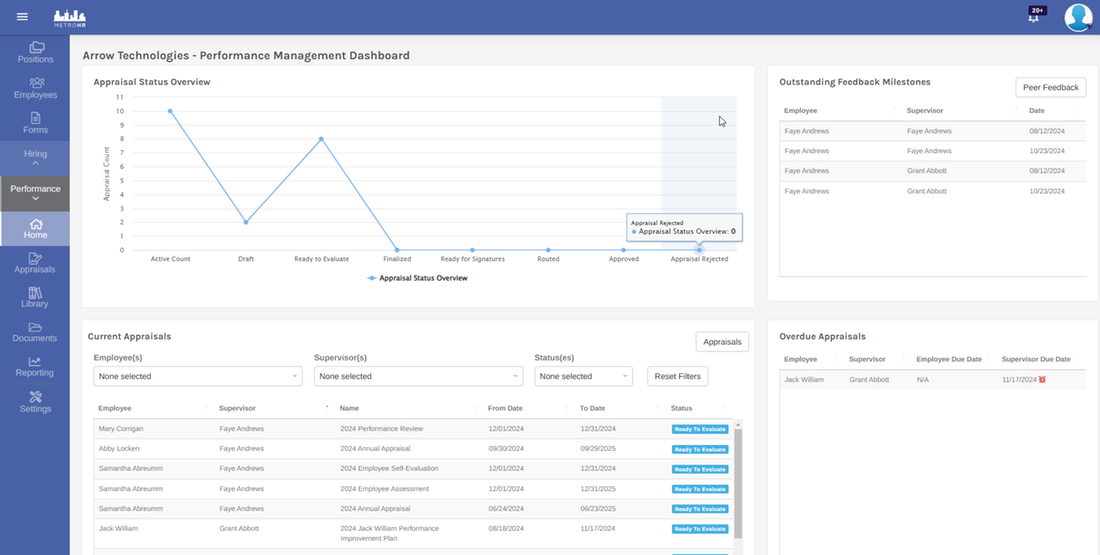Click the Appraisals button in Current Appraisals
Image resolution: width=1100 pixels, height=555 pixels.
[x=722, y=342]
